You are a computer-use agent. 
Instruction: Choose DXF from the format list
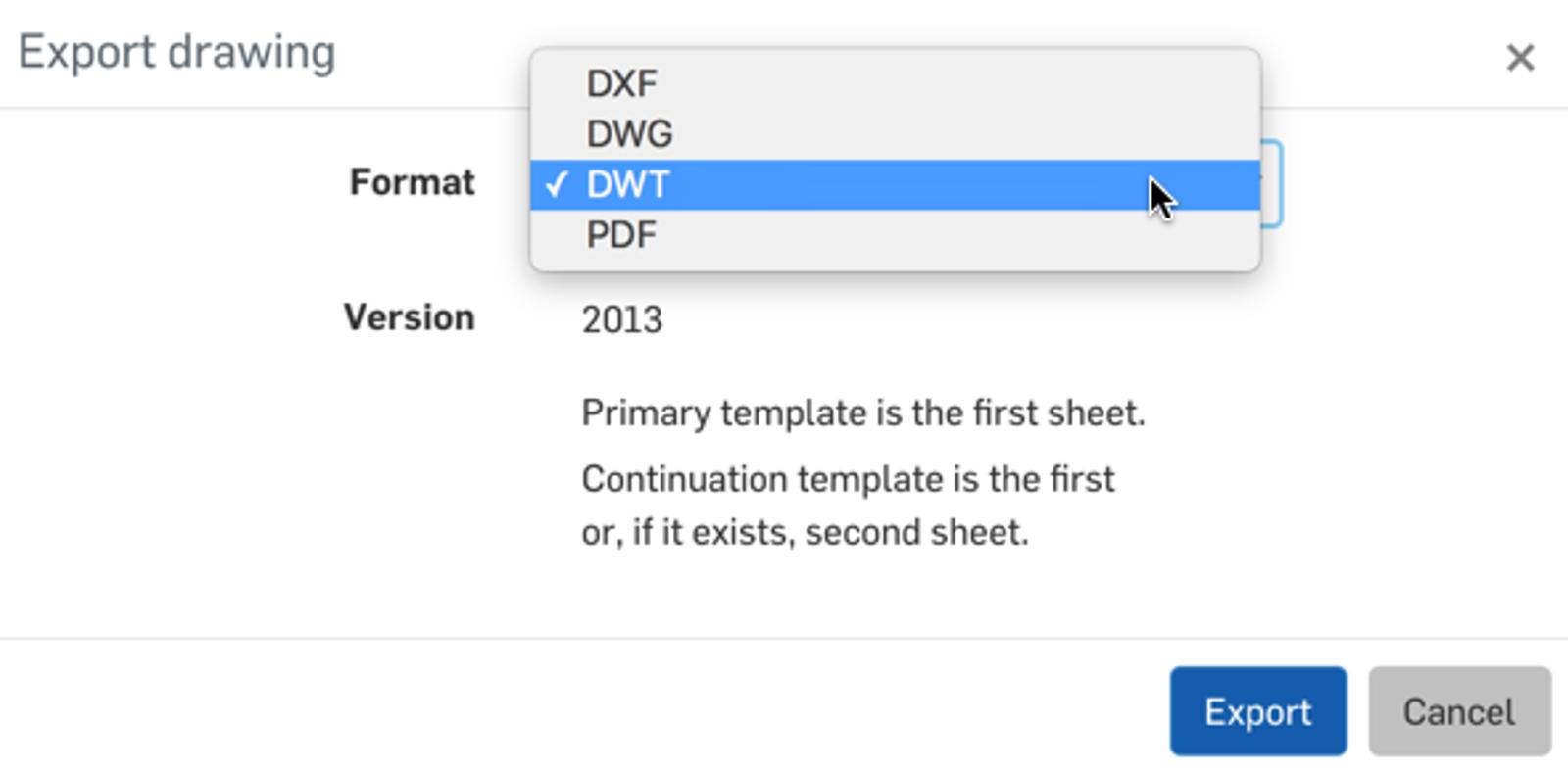point(621,84)
